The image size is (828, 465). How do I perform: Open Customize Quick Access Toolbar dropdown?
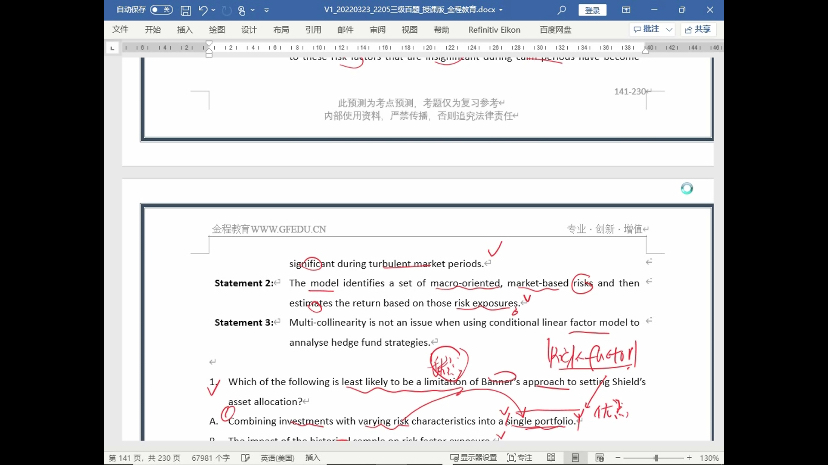pyautogui.click(x=266, y=10)
